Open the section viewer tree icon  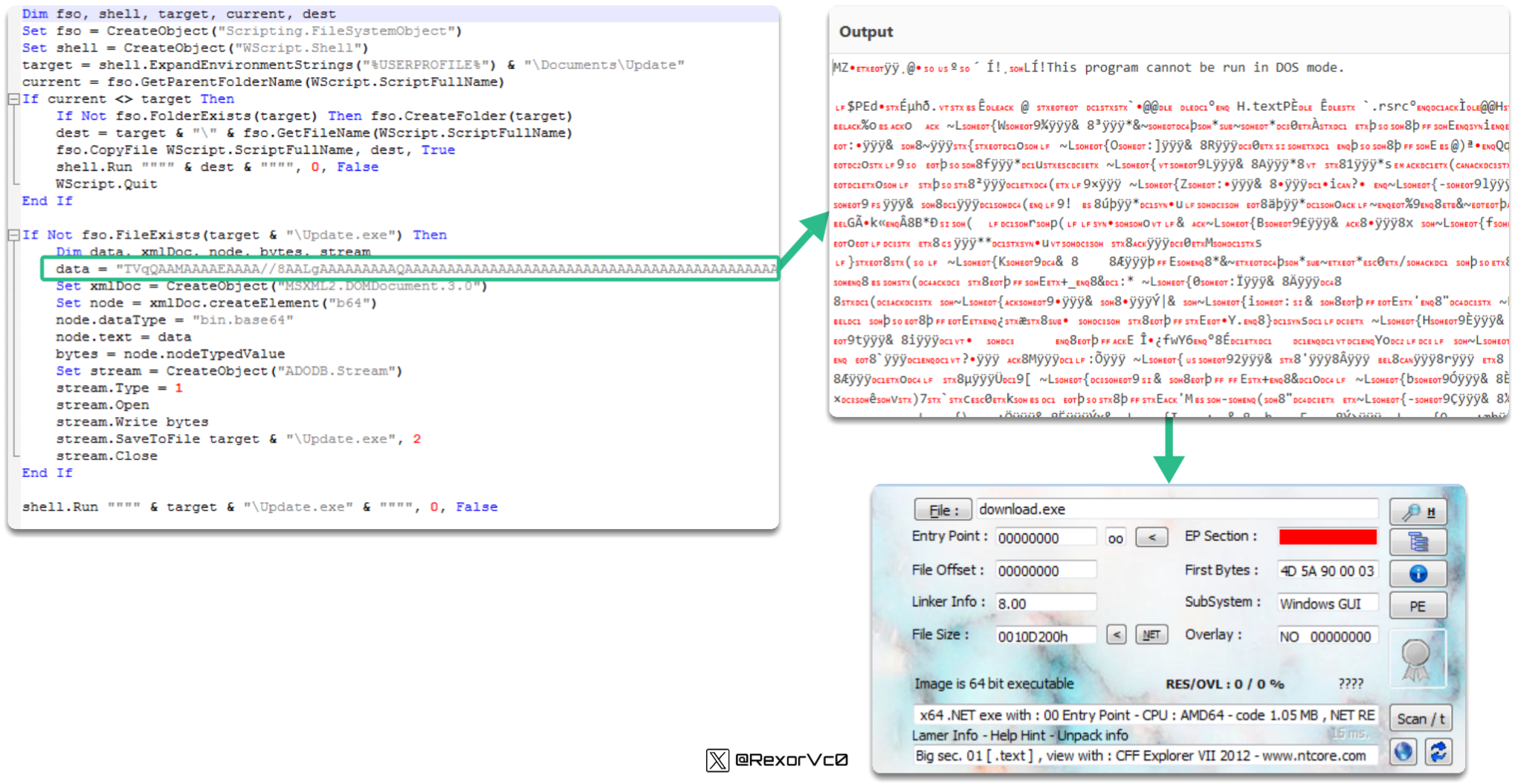[x=1418, y=542]
